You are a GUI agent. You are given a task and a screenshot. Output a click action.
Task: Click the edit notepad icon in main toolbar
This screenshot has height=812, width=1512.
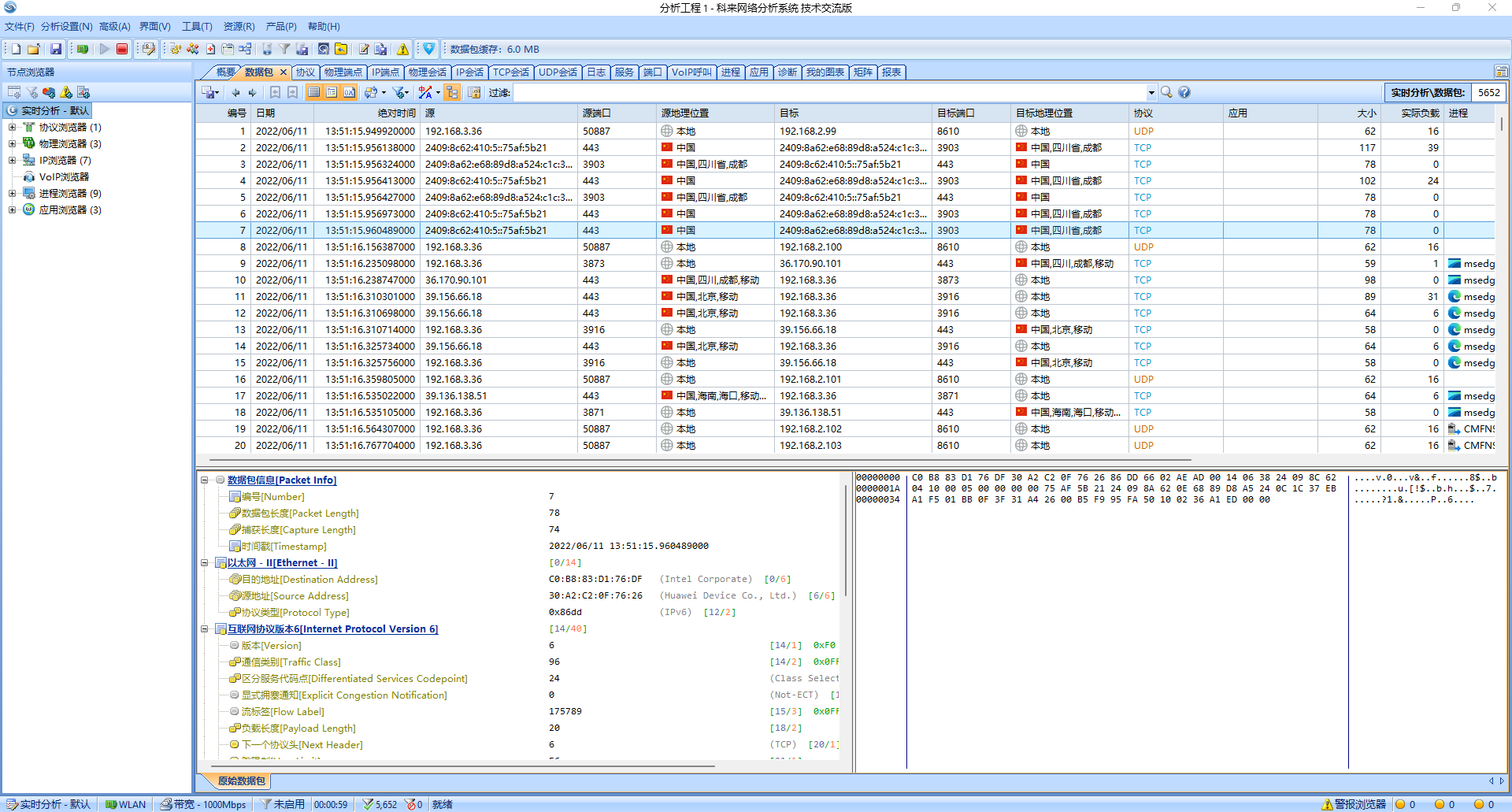(364, 49)
